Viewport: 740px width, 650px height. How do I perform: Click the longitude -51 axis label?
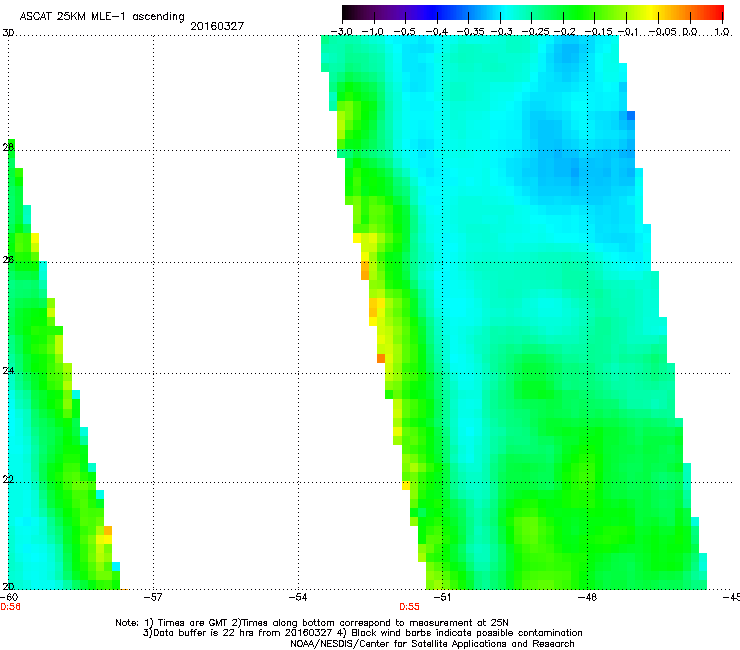click(x=442, y=597)
